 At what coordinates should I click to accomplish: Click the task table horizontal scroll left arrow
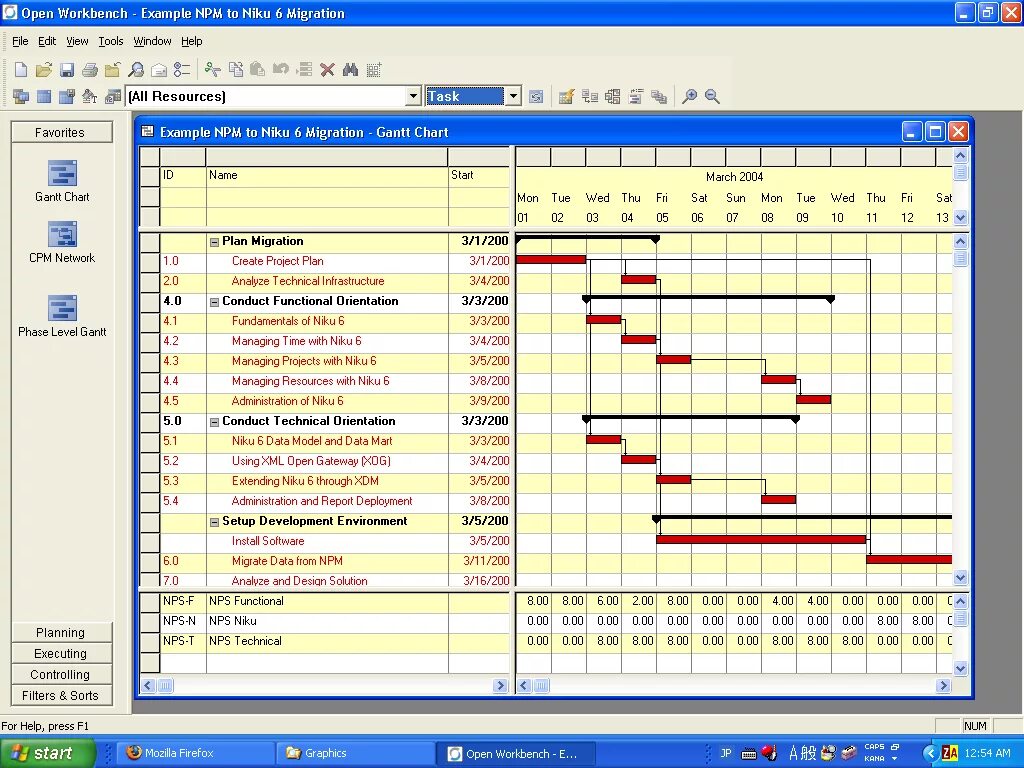point(148,685)
